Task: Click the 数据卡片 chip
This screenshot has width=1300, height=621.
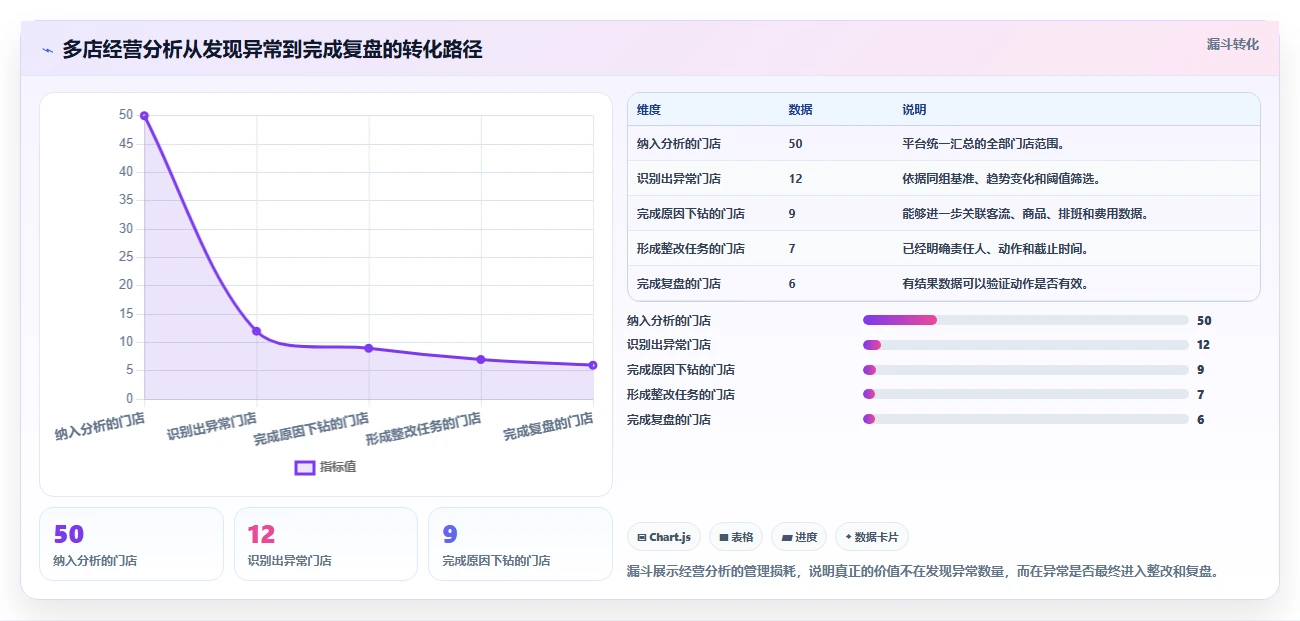Action: [x=872, y=537]
